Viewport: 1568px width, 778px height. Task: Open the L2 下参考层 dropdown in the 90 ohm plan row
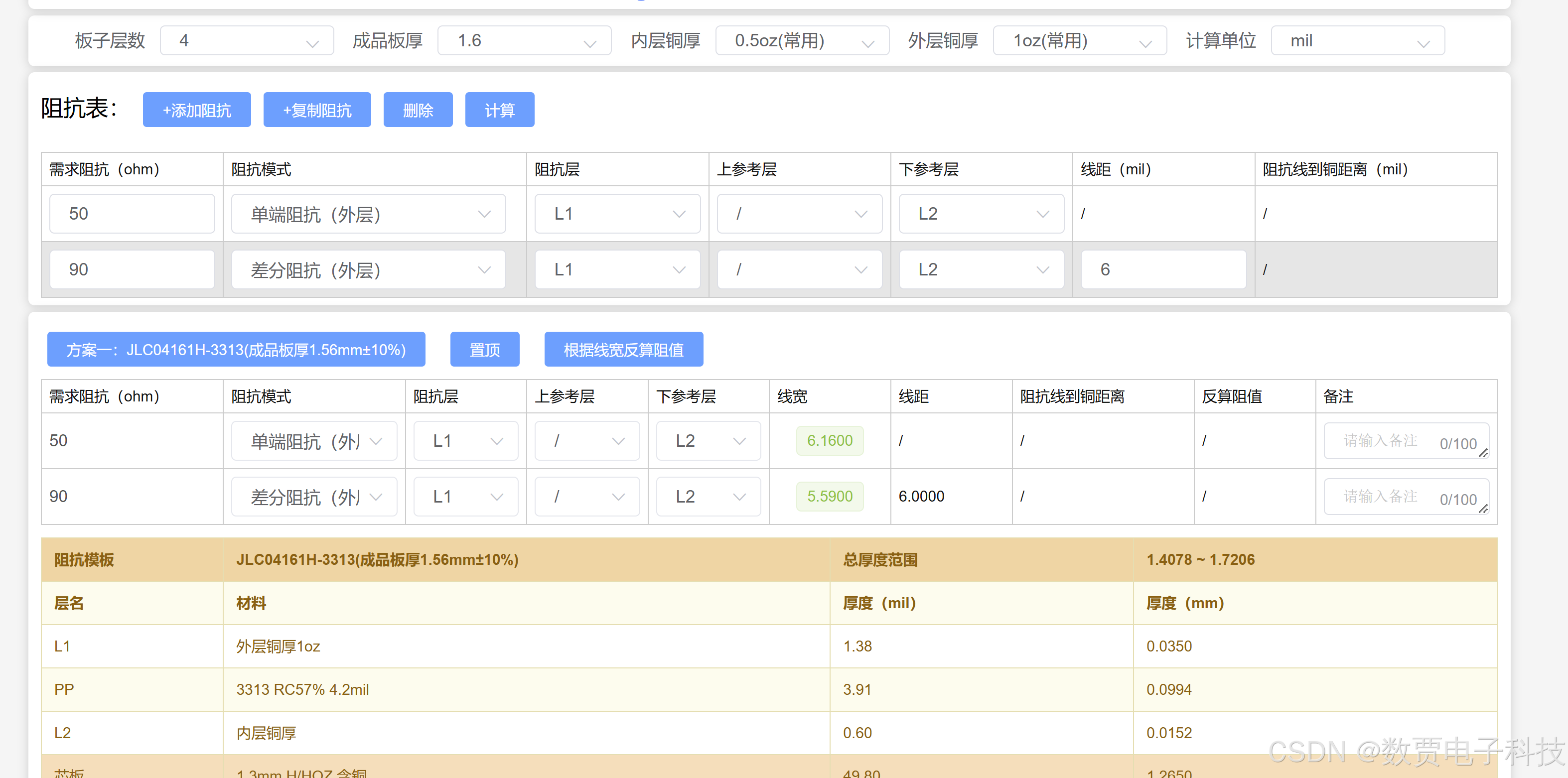click(709, 497)
